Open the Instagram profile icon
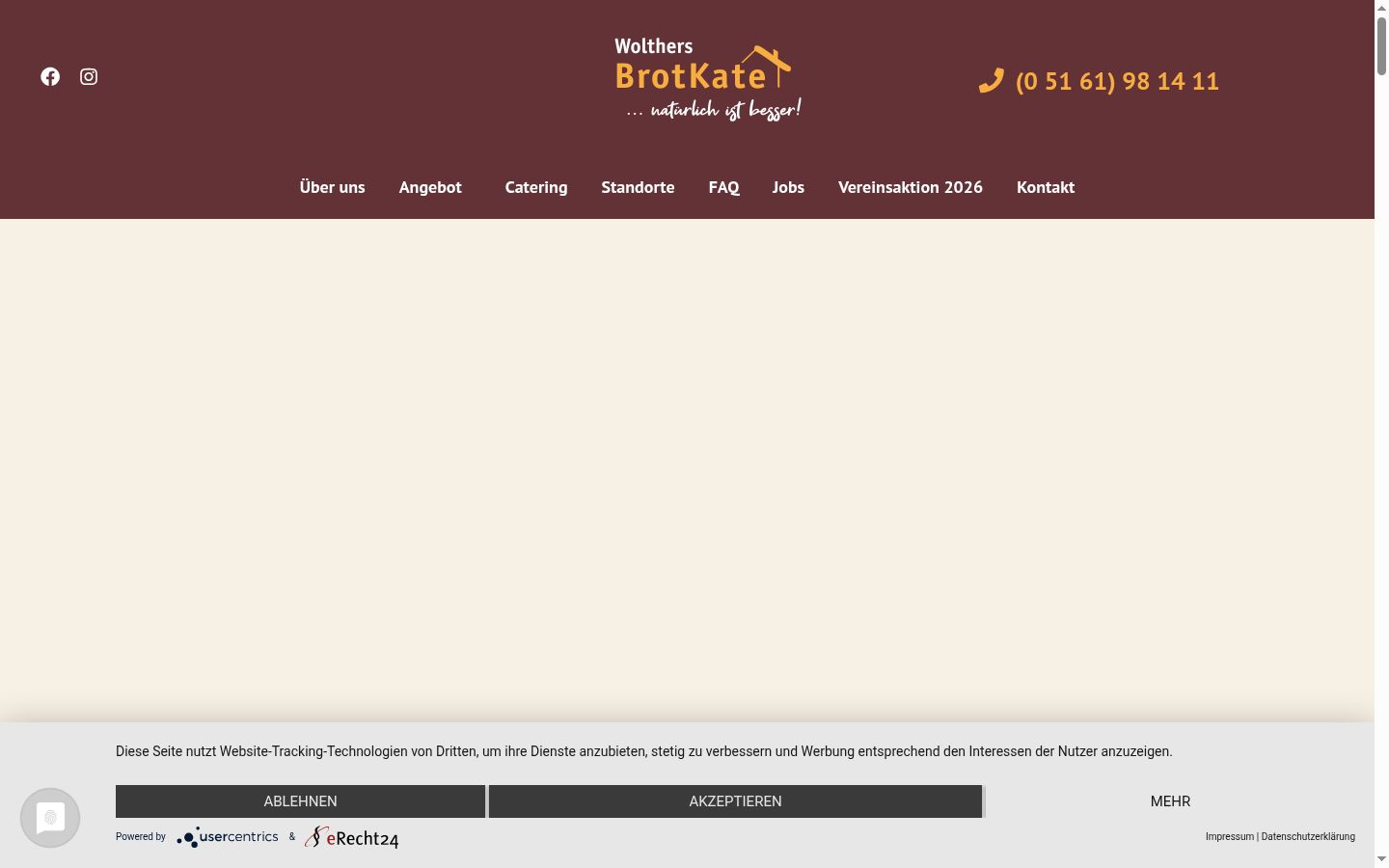The image size is (1389, 868). point(89,76)
